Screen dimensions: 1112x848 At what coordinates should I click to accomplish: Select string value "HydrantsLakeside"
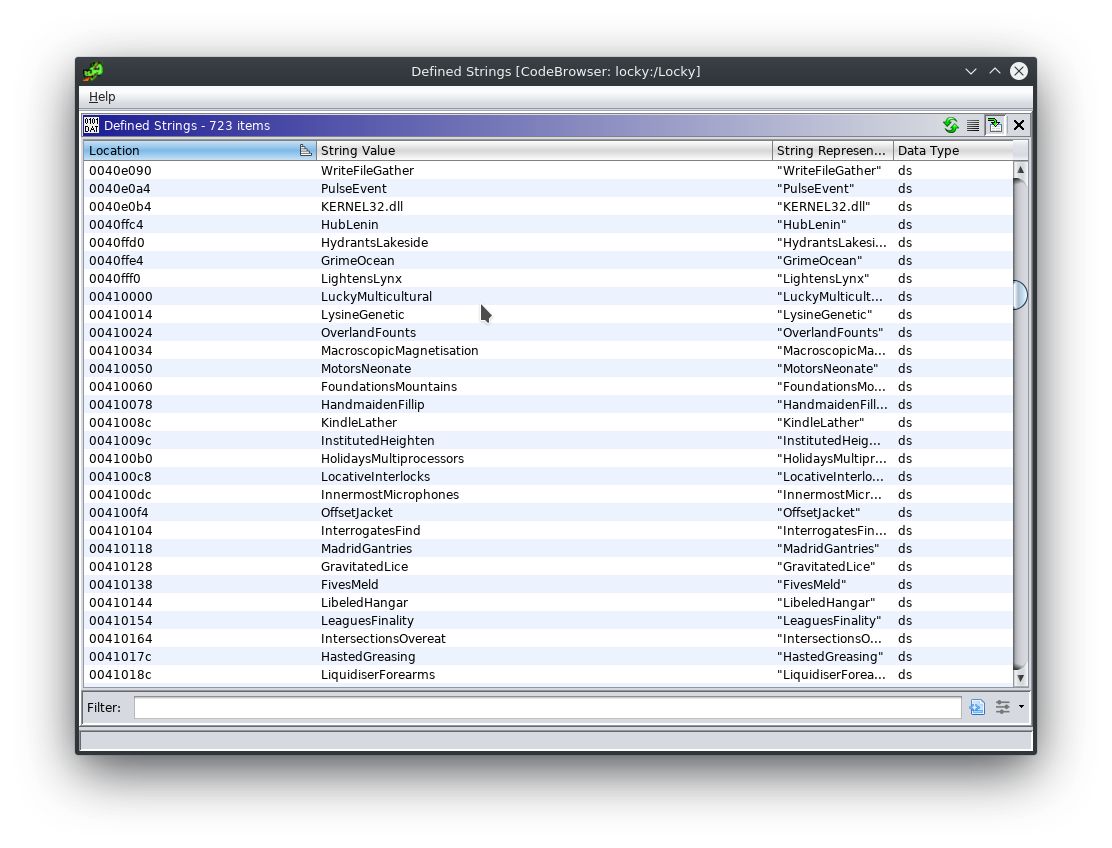pos(374,242)
